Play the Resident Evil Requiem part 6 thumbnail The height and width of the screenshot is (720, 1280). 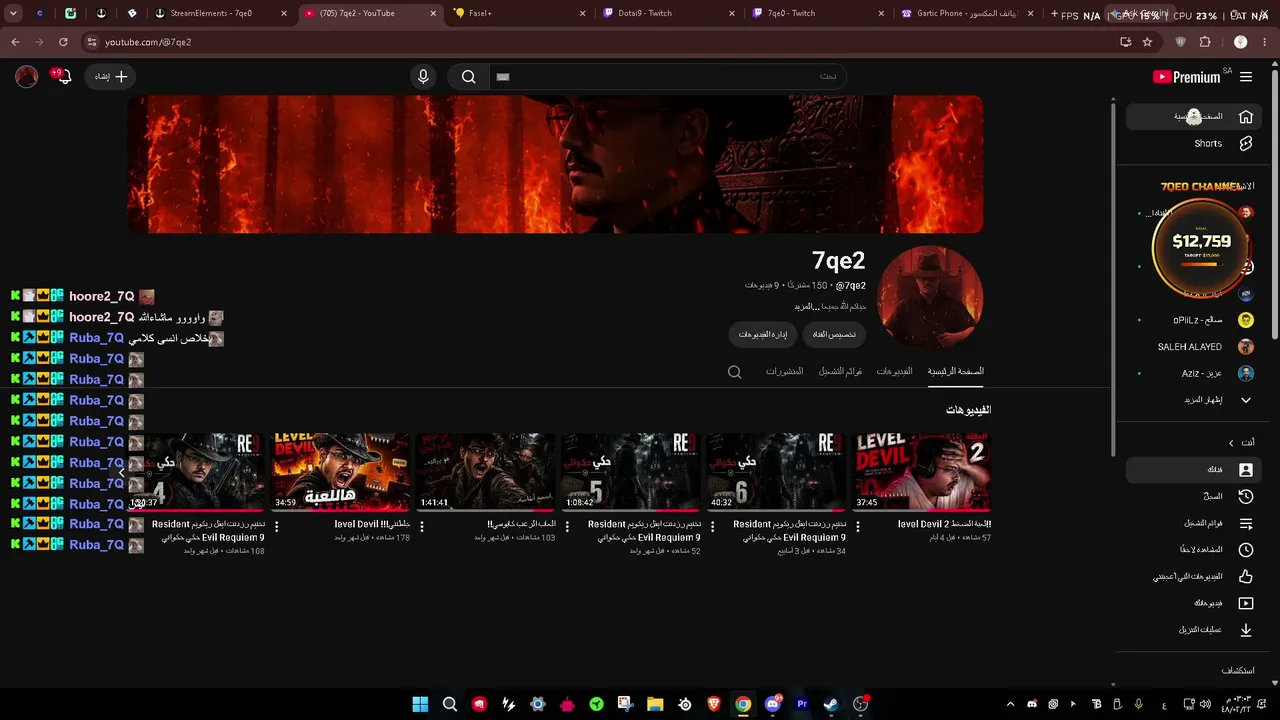coord(777,472)
